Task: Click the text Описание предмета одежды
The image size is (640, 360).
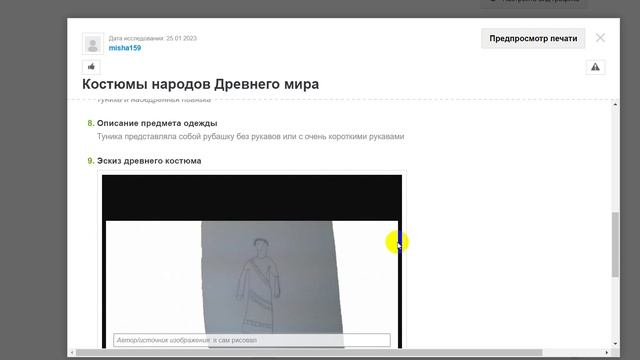Action: pos(157,123)
